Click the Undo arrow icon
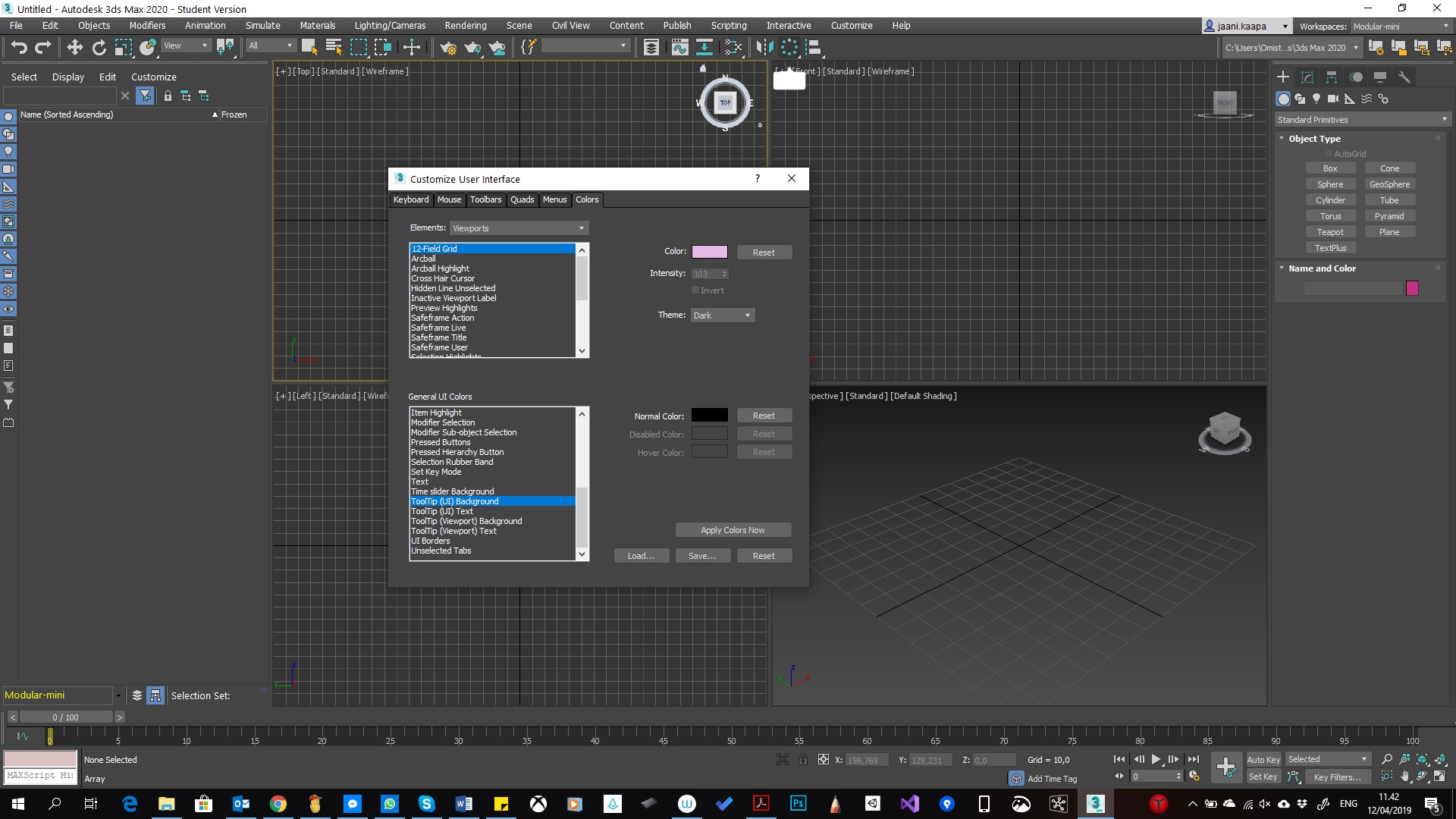 tap(19, 48)
